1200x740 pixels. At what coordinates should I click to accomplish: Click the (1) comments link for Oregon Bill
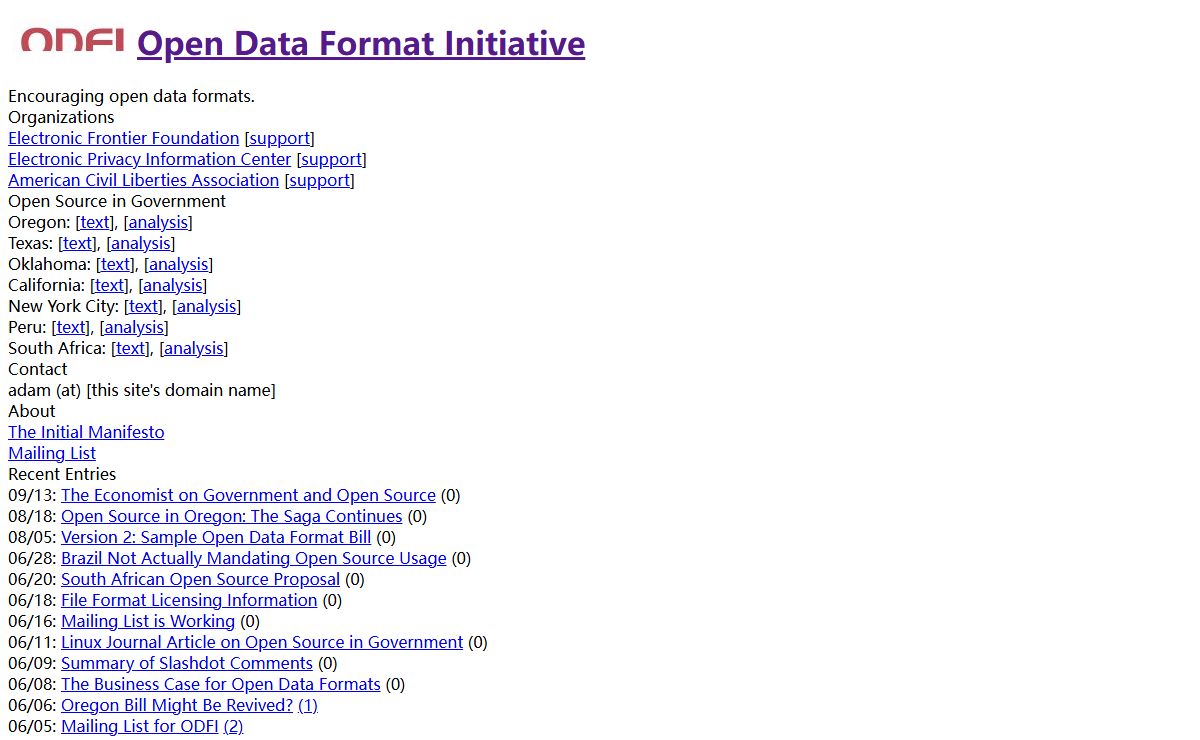coord(308,705)
